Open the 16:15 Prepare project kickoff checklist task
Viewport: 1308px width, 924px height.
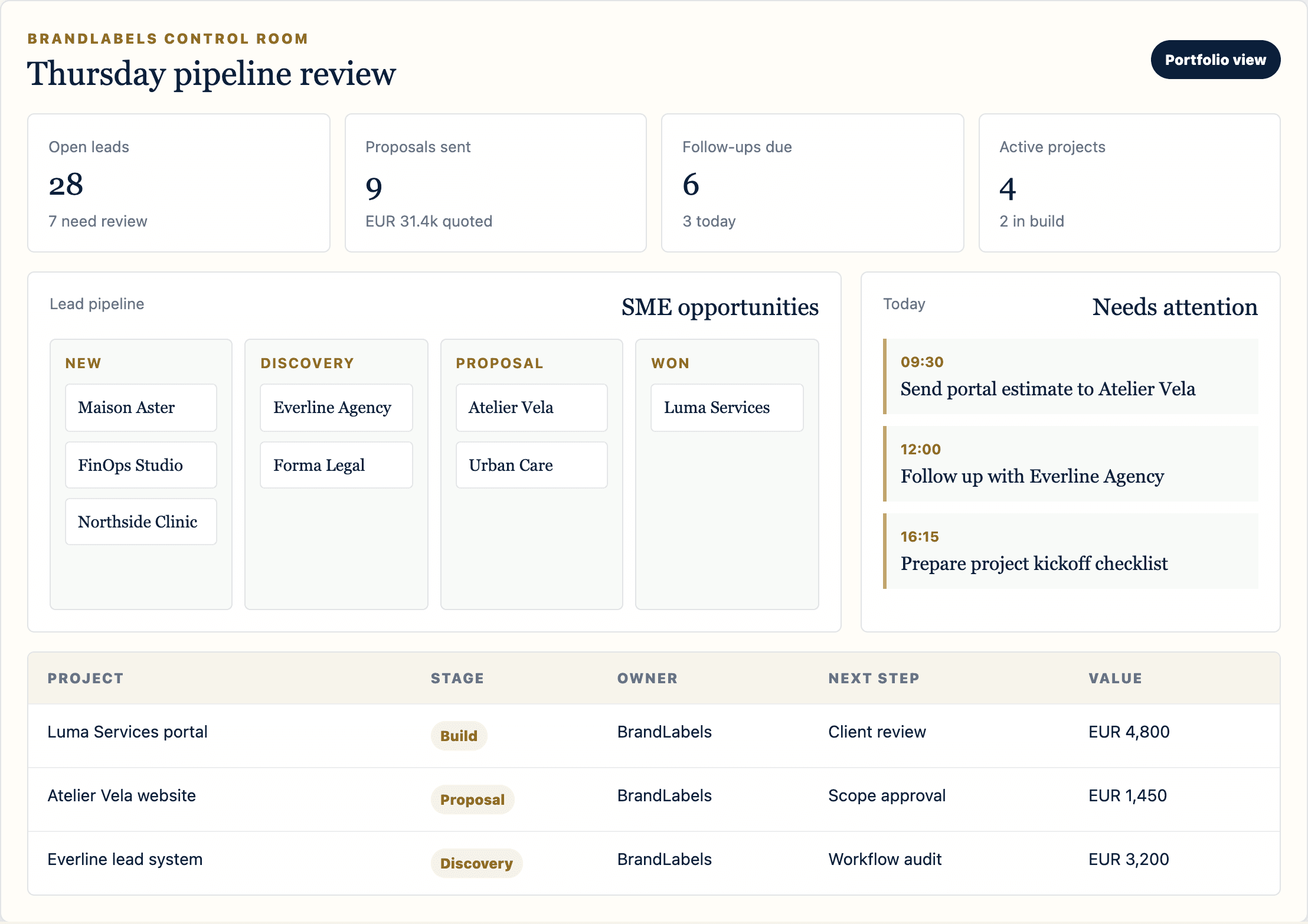point(1071,551)
